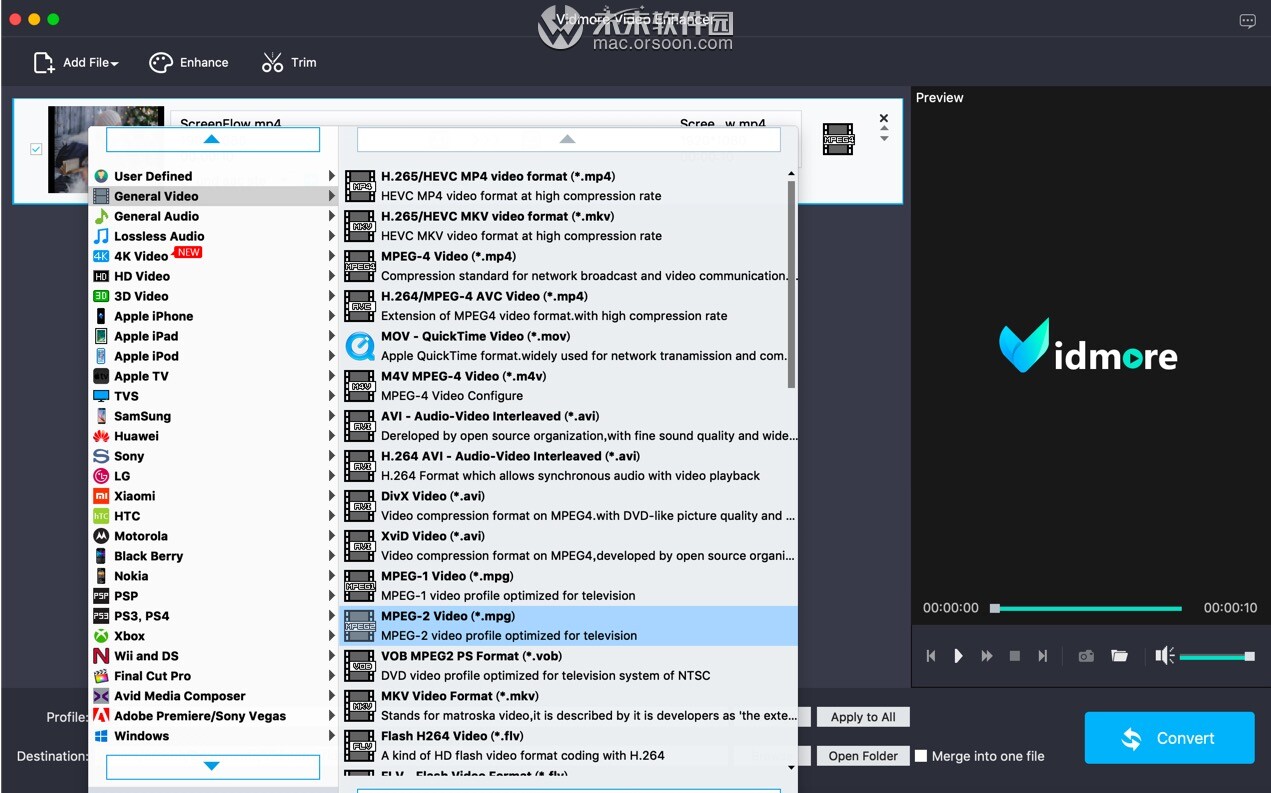Click the VOB MPEG2 PS format icon
The image size is (1271, 793).
[x=360, y=666]
